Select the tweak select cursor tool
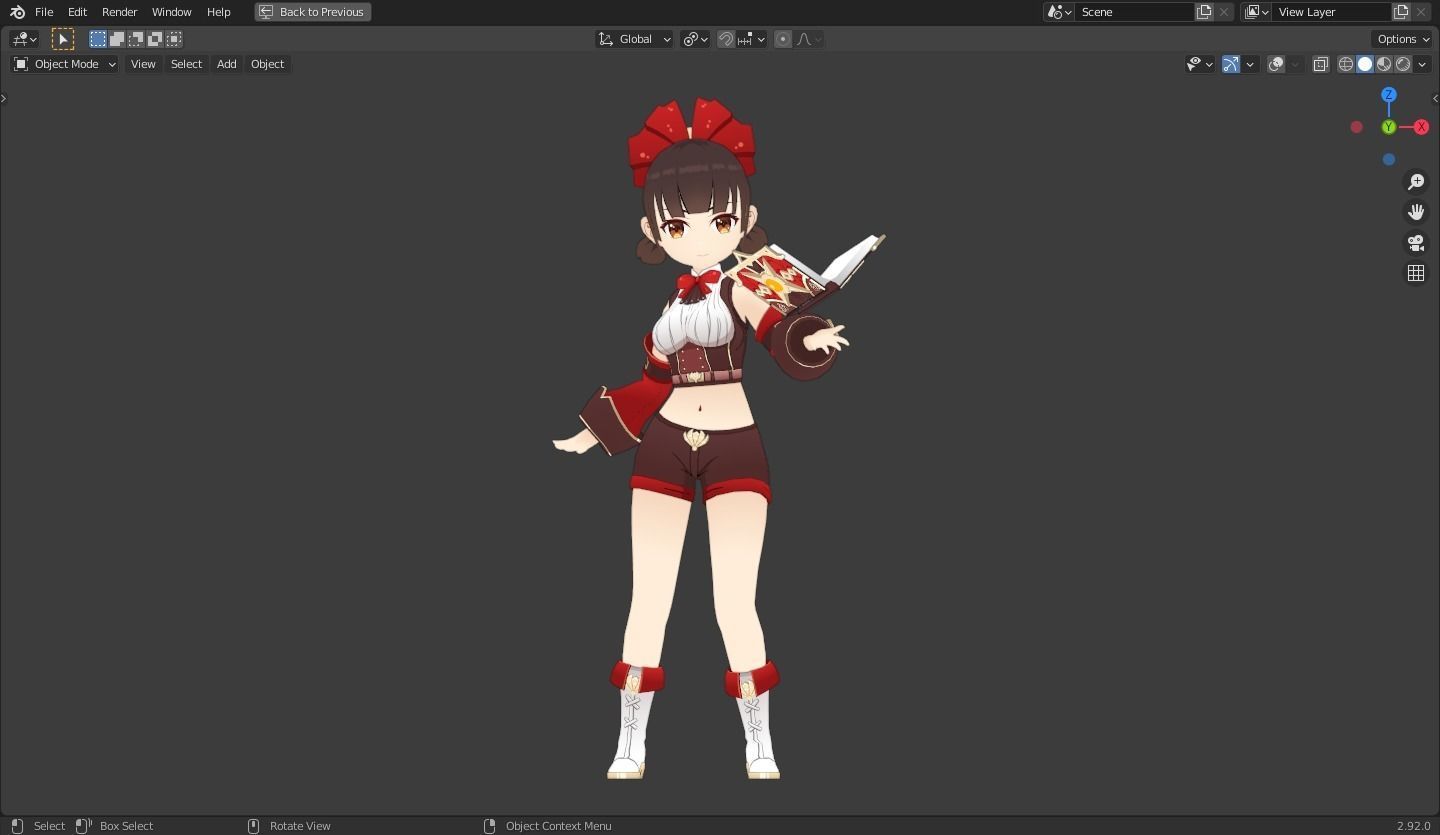The width and height of the screenshot is (1440, 835). coord(63,39)
